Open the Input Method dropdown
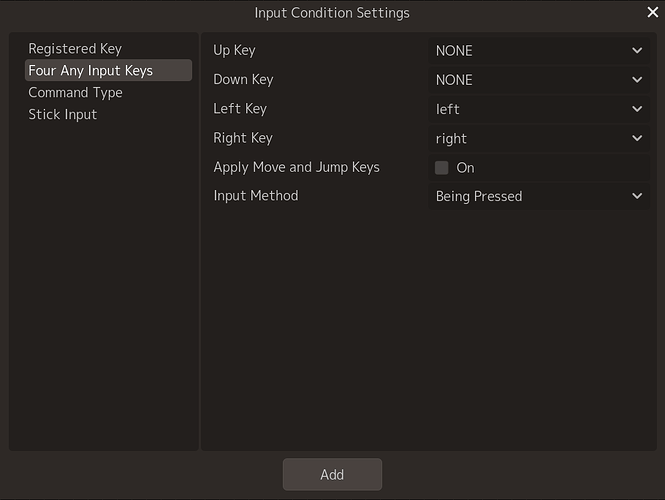 tap(539, 196)
